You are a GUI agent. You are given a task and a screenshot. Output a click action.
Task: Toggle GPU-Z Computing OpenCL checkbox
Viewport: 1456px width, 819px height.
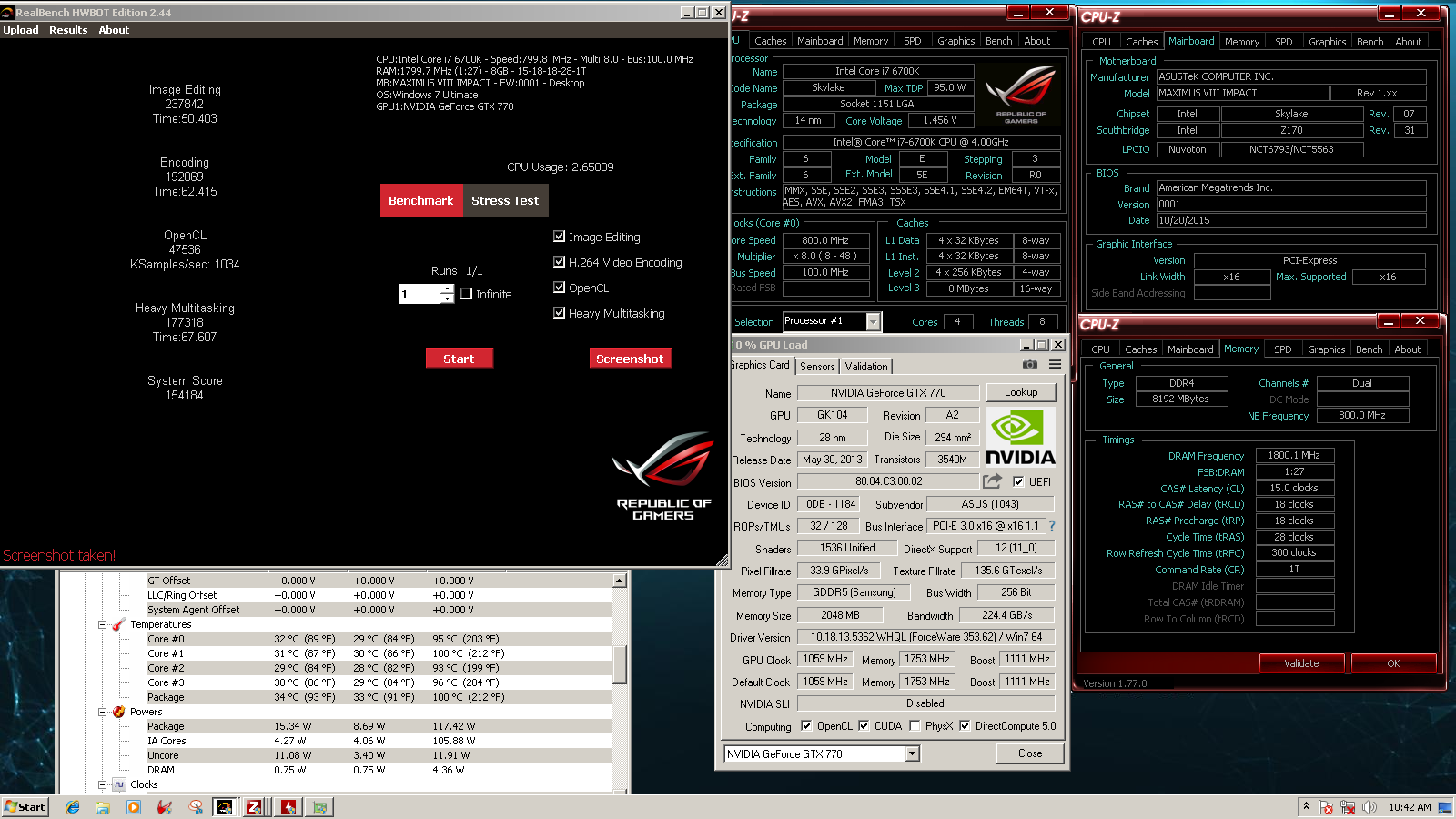click(806, 726)
